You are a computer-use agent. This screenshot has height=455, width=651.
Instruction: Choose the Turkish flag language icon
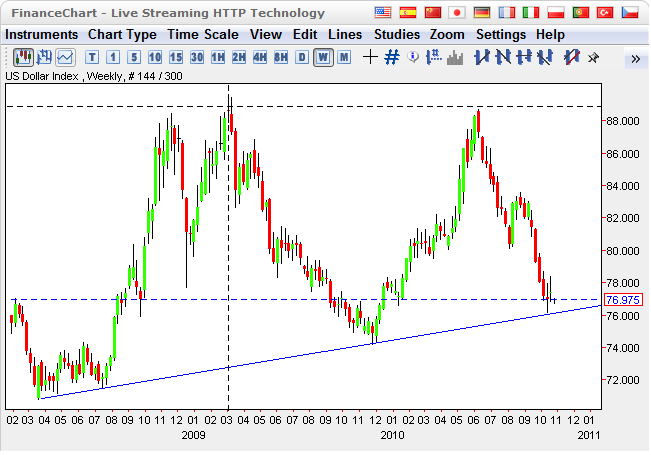pos(604,12)
